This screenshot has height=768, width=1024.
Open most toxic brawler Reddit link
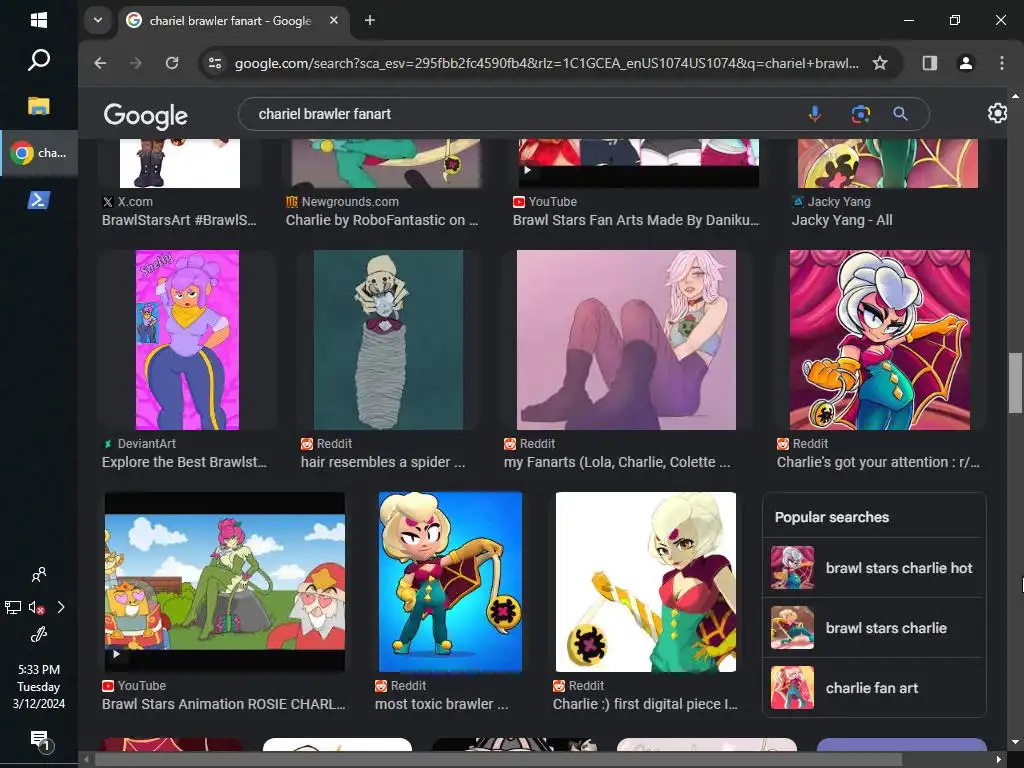441,704
